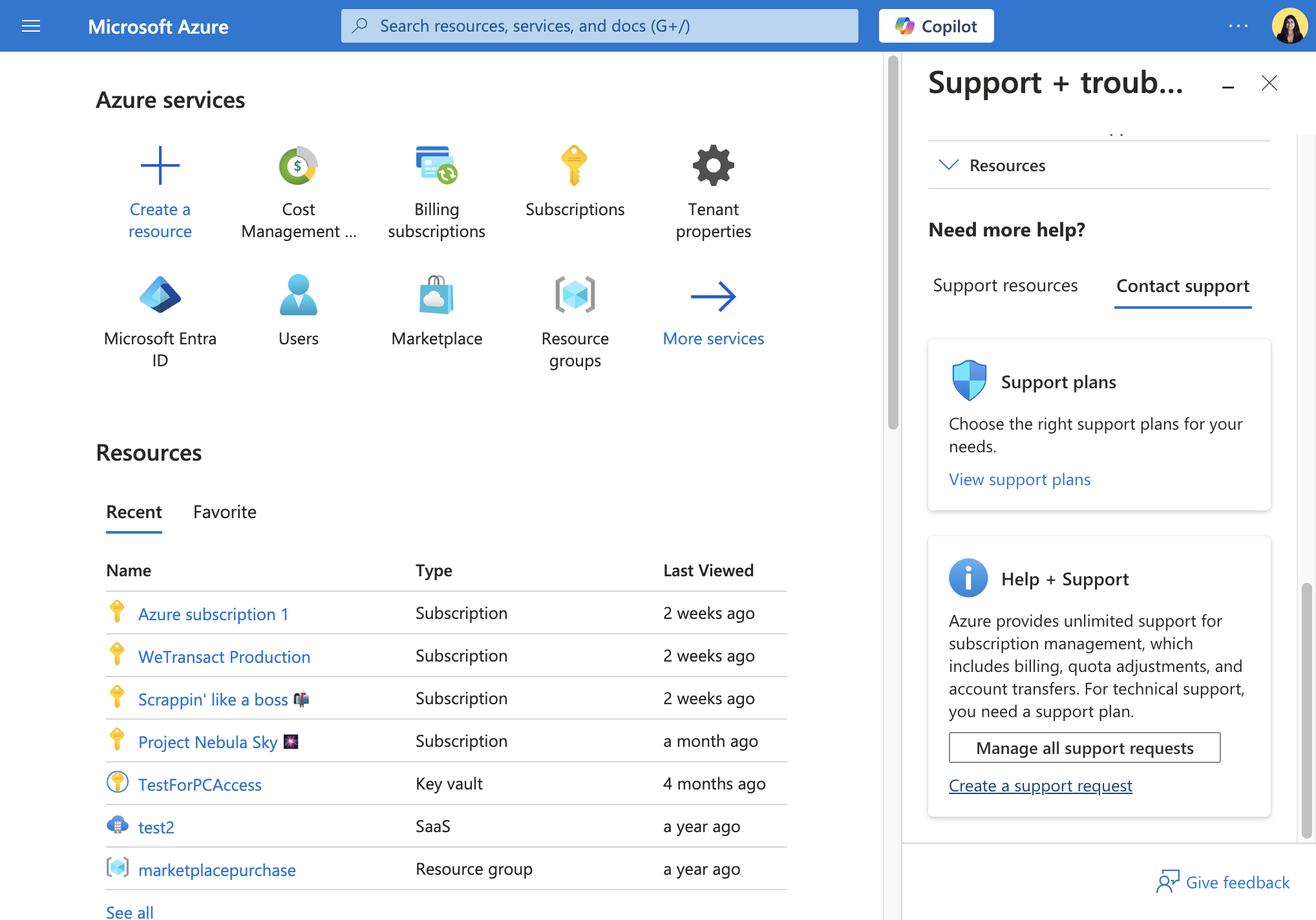Open Scrappin' like a boss subscription

[x=224, y=699]
